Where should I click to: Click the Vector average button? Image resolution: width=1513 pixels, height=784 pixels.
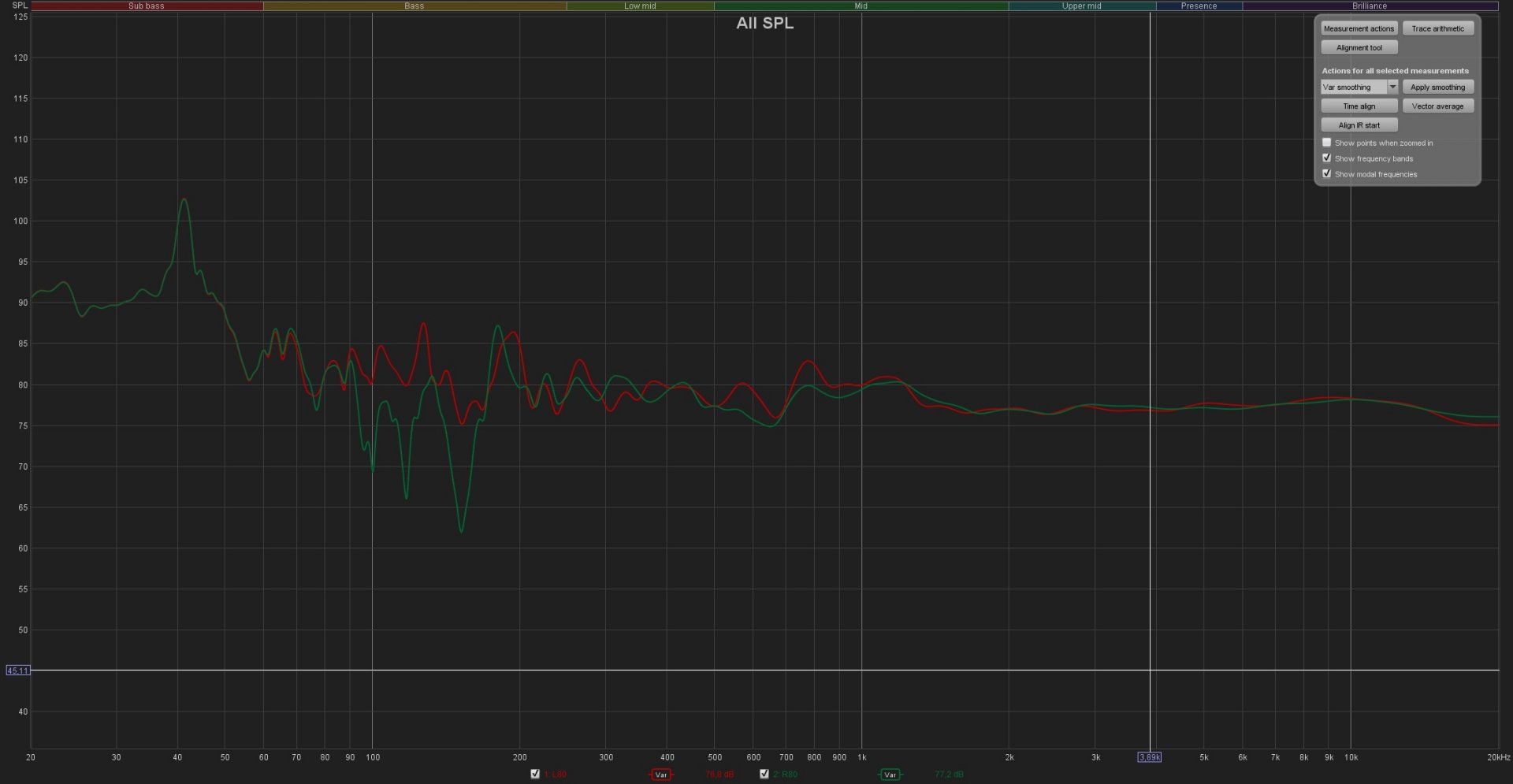(x=1437, y=106)
